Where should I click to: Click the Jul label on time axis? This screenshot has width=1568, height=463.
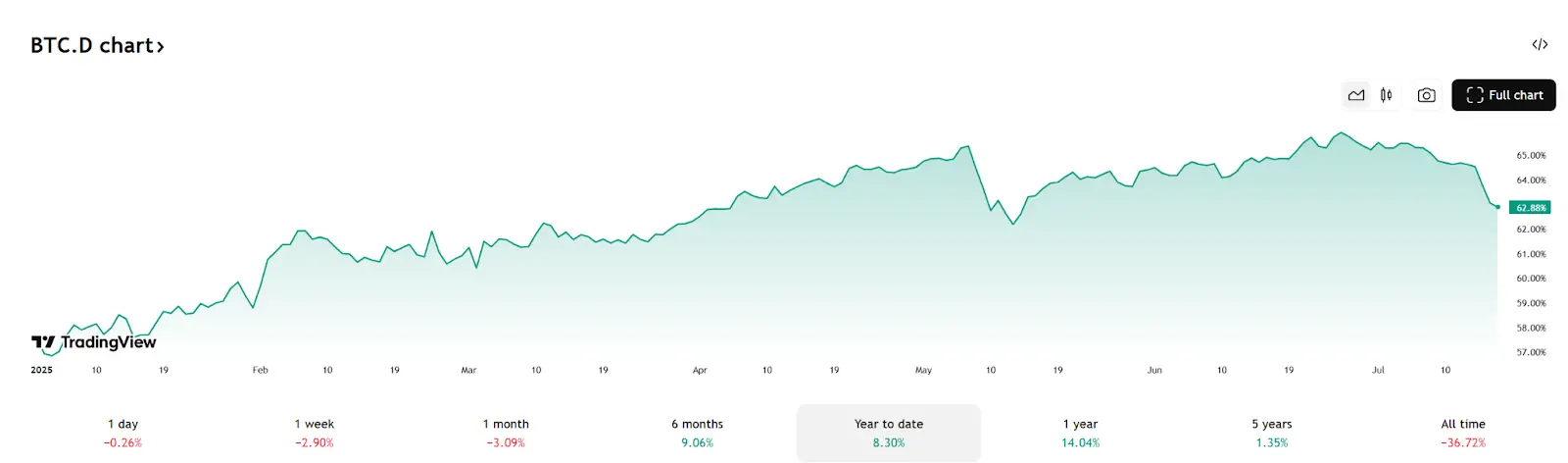coord(1378,371)
